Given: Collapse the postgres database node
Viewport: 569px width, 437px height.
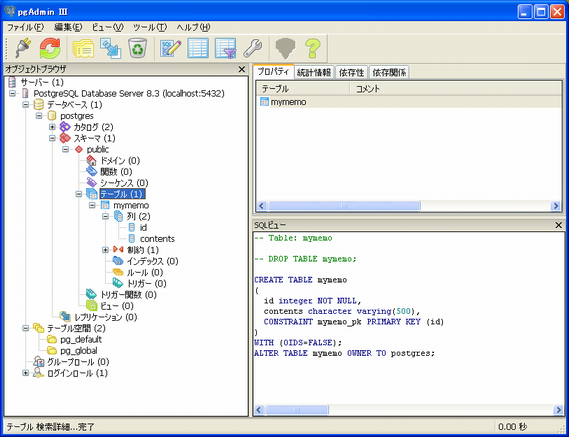Looking at the screenshot, I should point(39,116).
